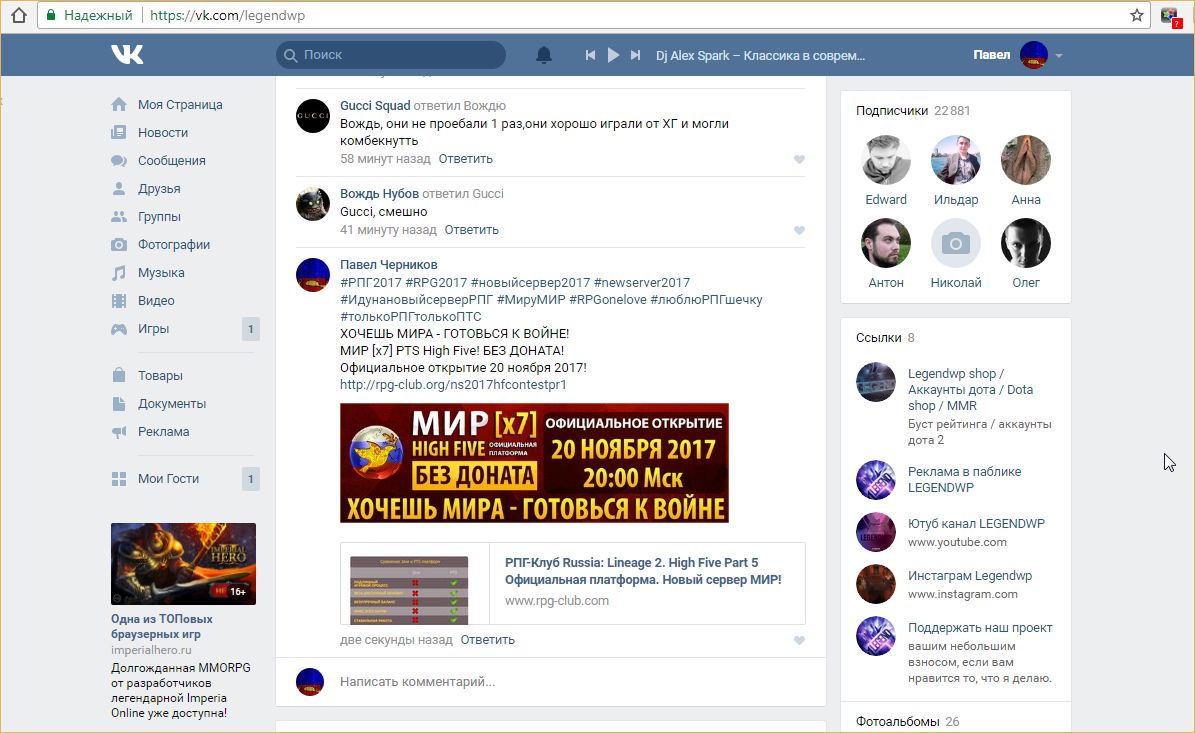Skip to the next audio track
Viewport: 1195px width, 733px height.
coord(635,55)
